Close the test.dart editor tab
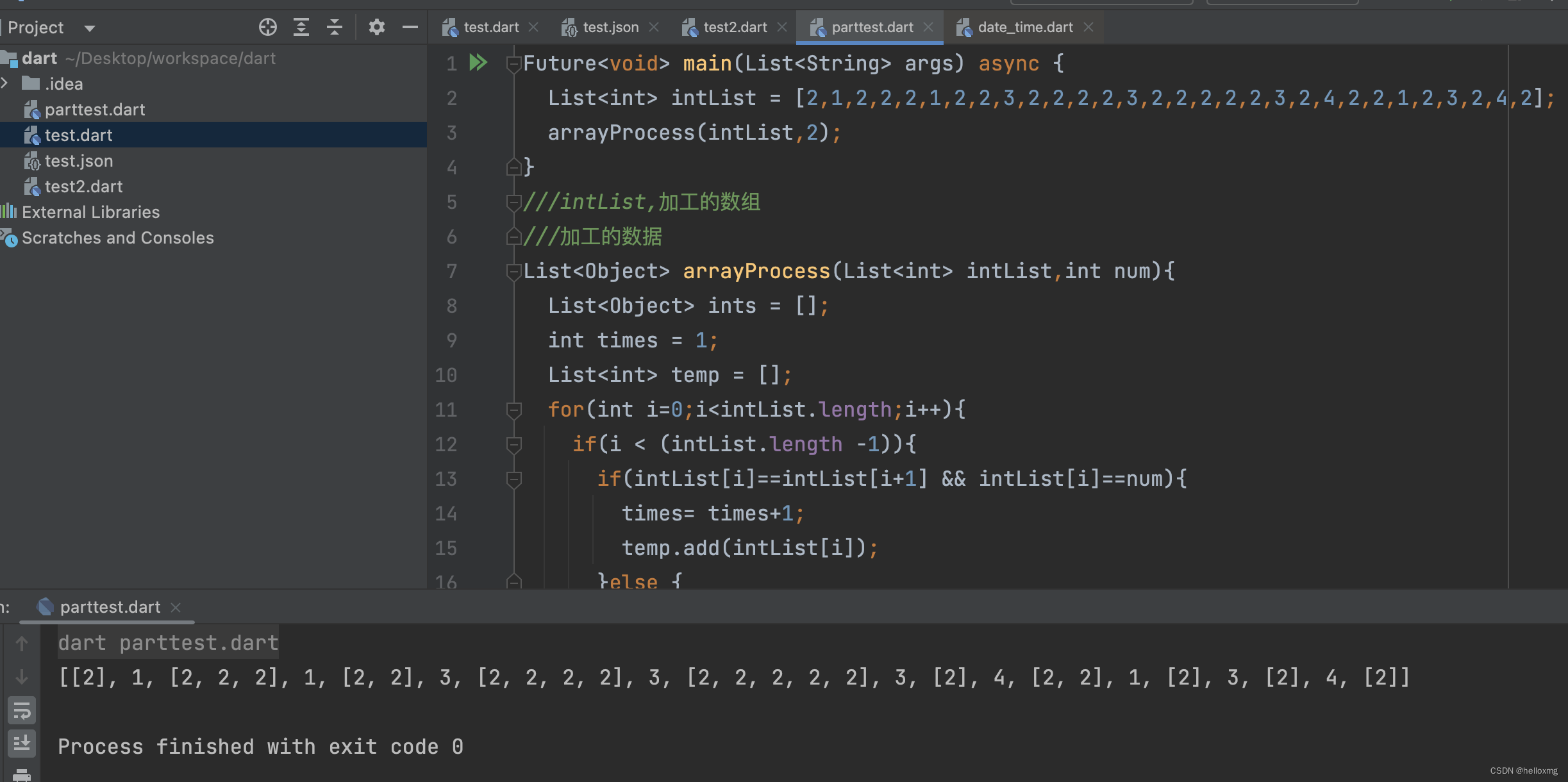Screen dimensions: 1568x782 pos(533,27)
